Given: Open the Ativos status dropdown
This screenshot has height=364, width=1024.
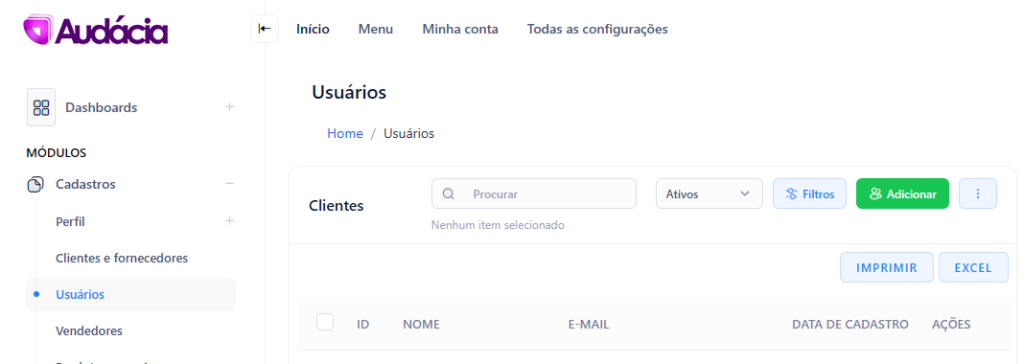Looking at the screenshot, I should click(x=709, y=193).
